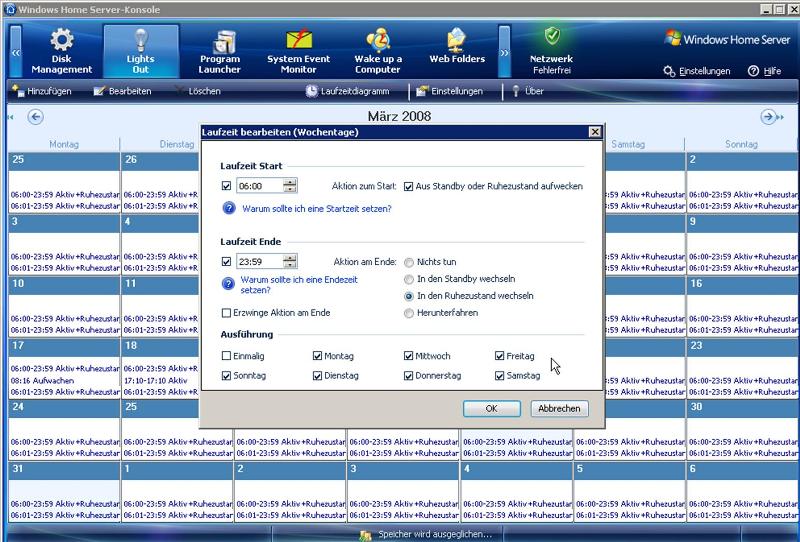The image size is (800, 542).
Task: Decrease start time with down spinner
Action: 290,189
